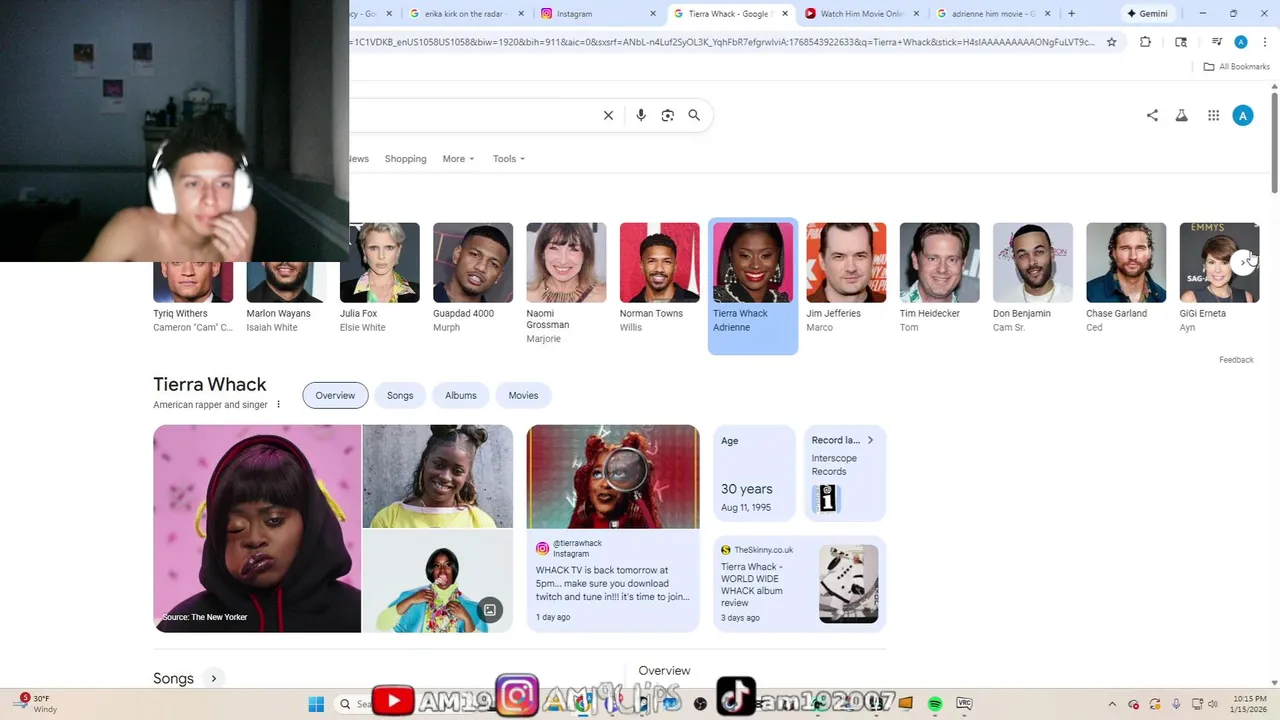This screenshot has height=720, width=1280.
Task: Open the Chrome three-dot menu
Action: [x=1265, y=42]
